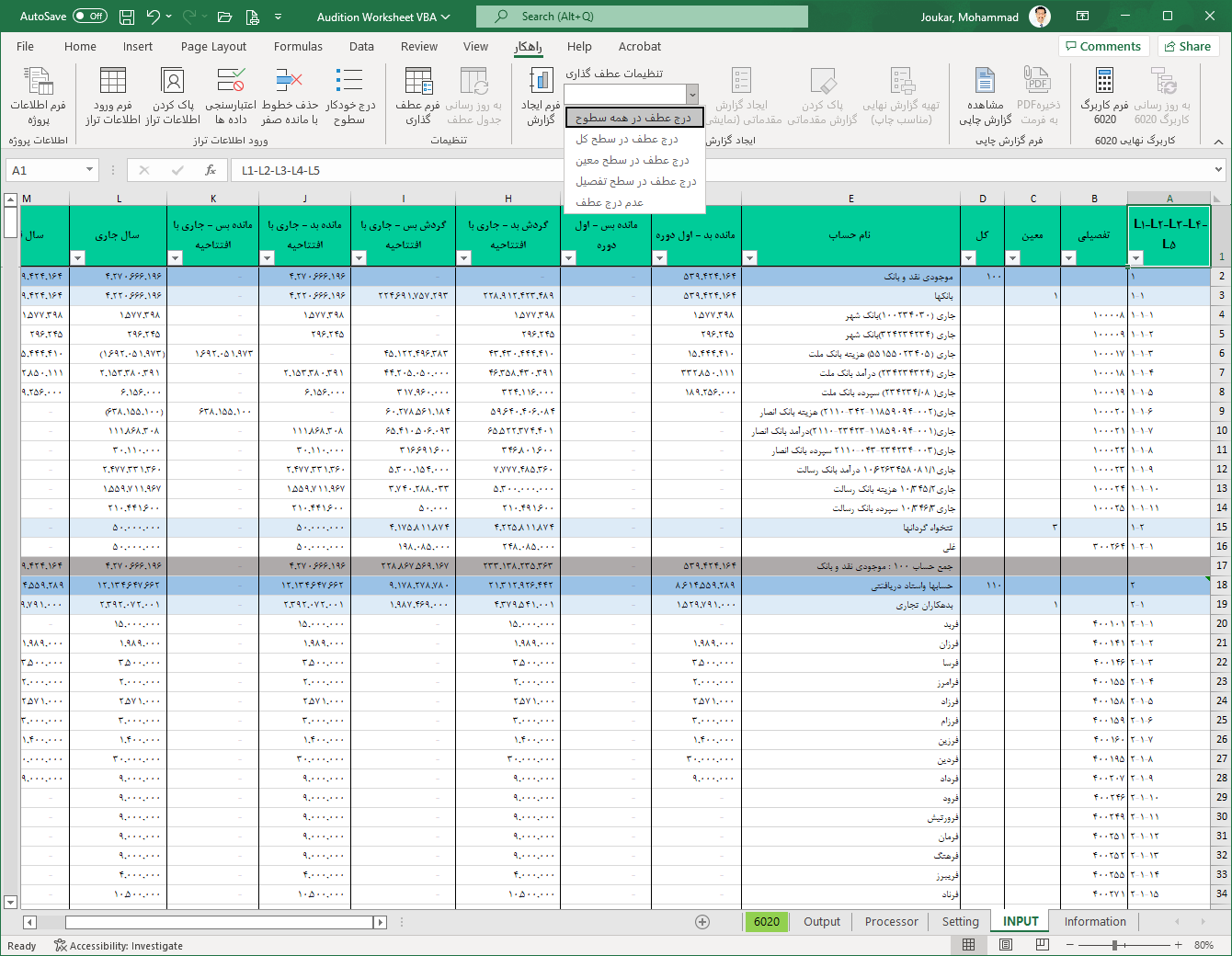The height and width of the screenshot is (956, 1232).
Task: Switch to Normal view in status bar
Action: pyautogui.click(x=969, y=945)
